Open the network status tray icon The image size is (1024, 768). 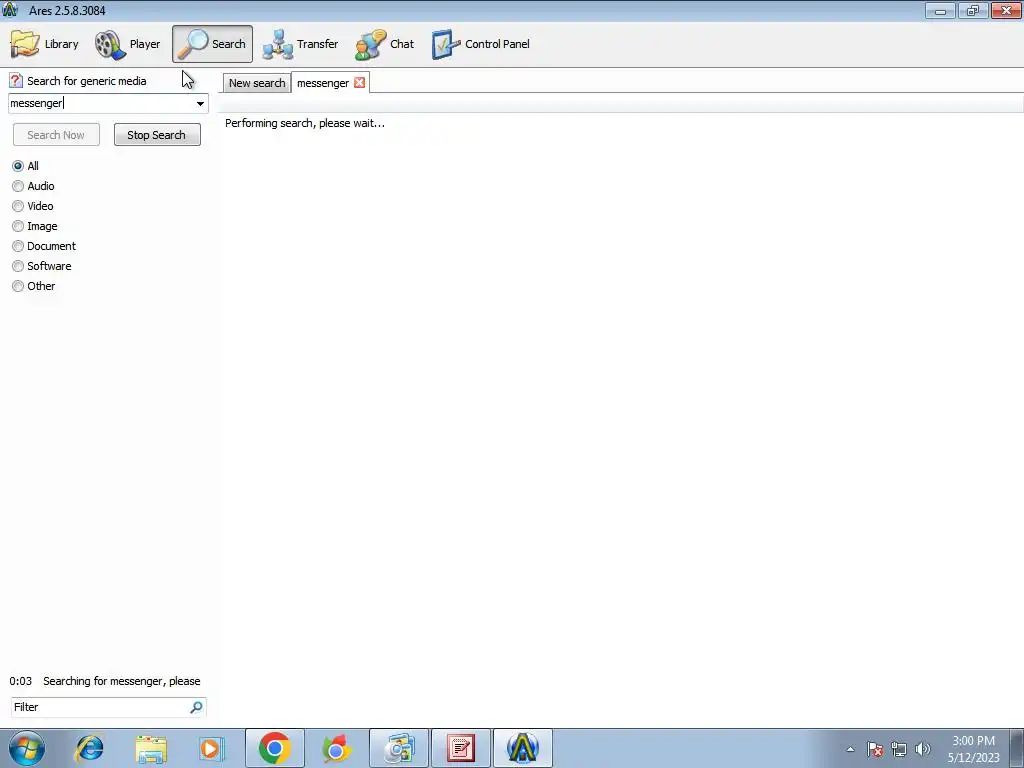click(x=899, y=749)
